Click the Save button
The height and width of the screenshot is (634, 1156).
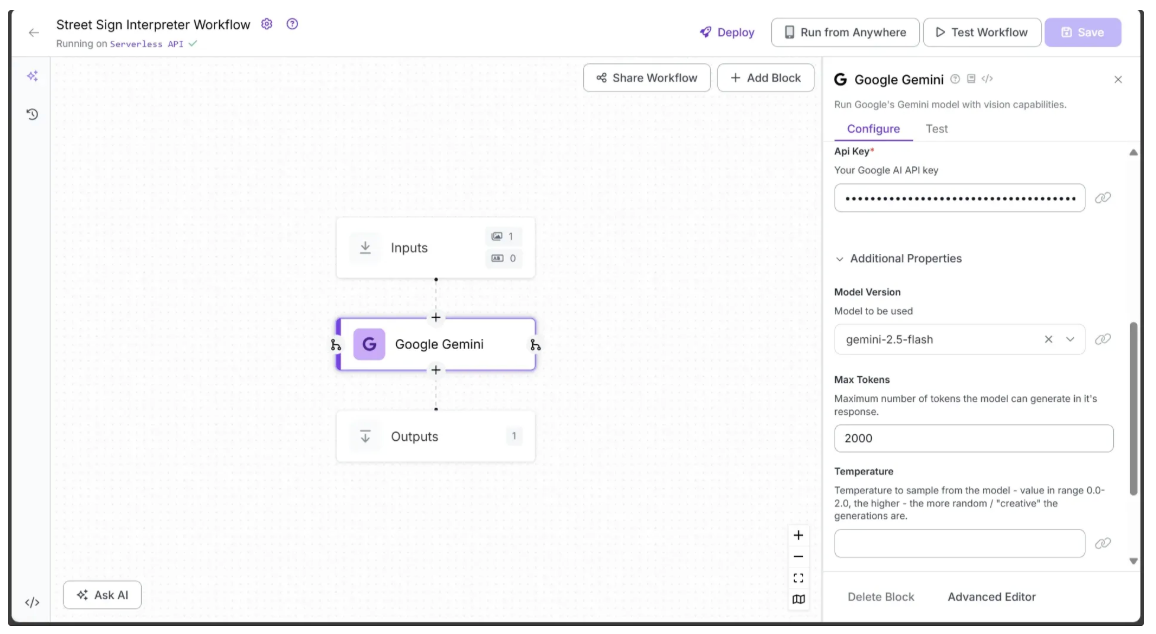pos(1082,32)
